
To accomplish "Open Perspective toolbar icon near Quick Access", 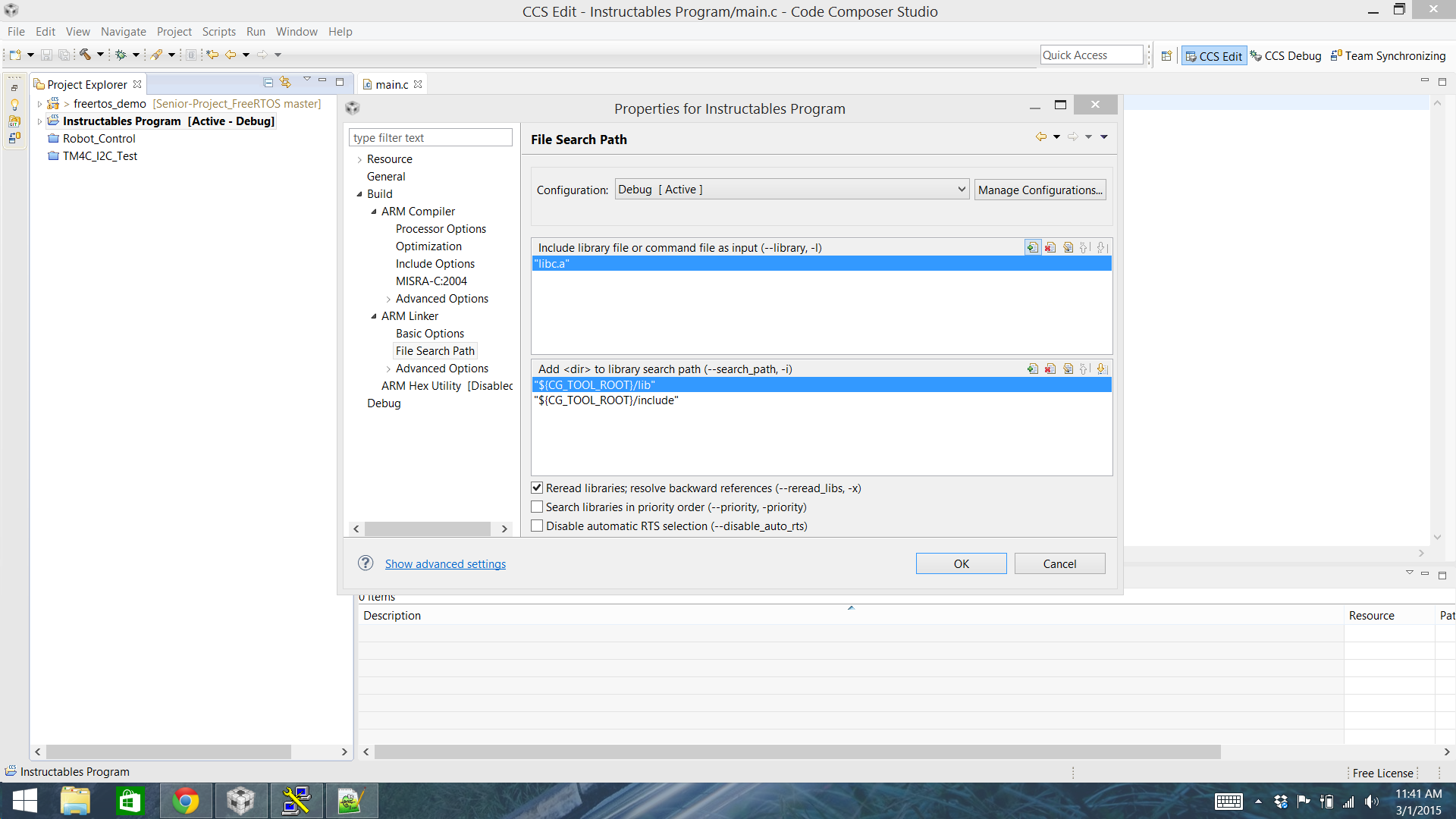I will [x=1166, y=55].
